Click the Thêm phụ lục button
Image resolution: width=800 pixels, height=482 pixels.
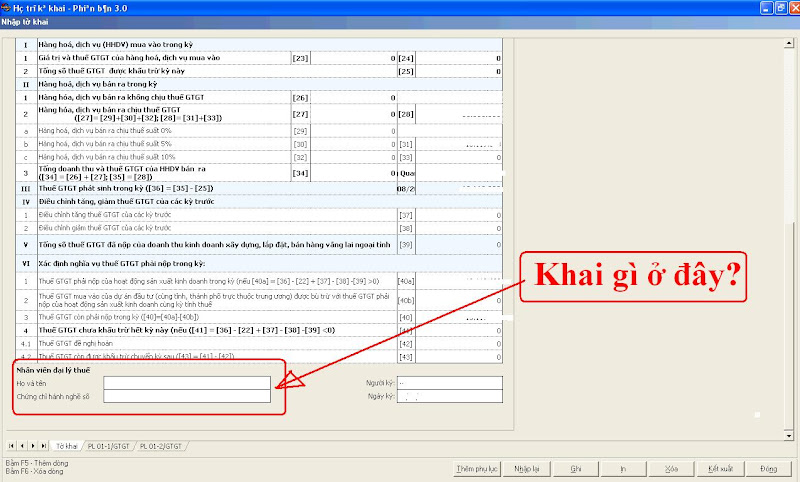coord(477,467)
